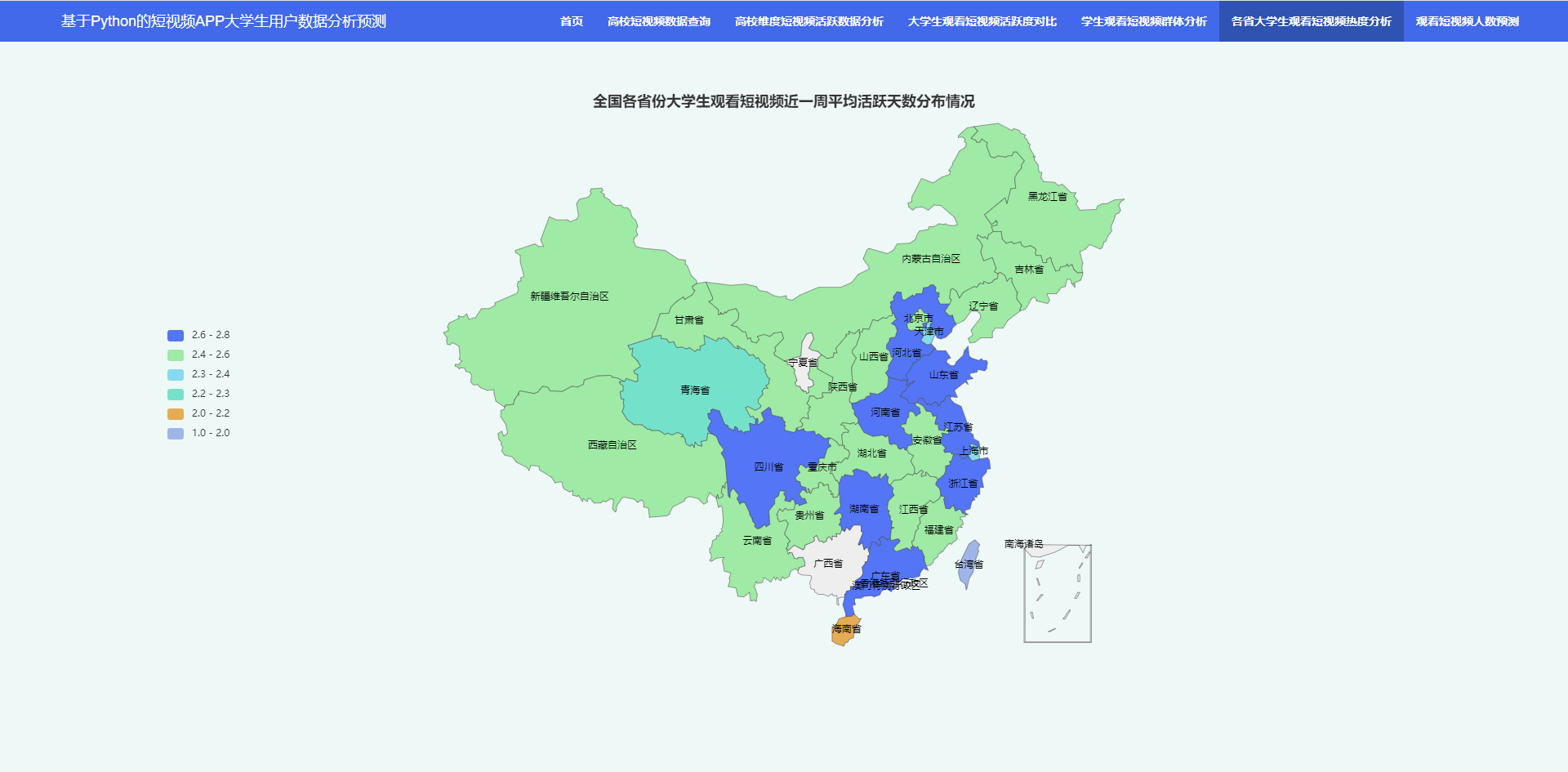Select 陕西省 on the map
The height and width of the screenshot is (772, 1568).
[843, 387]
